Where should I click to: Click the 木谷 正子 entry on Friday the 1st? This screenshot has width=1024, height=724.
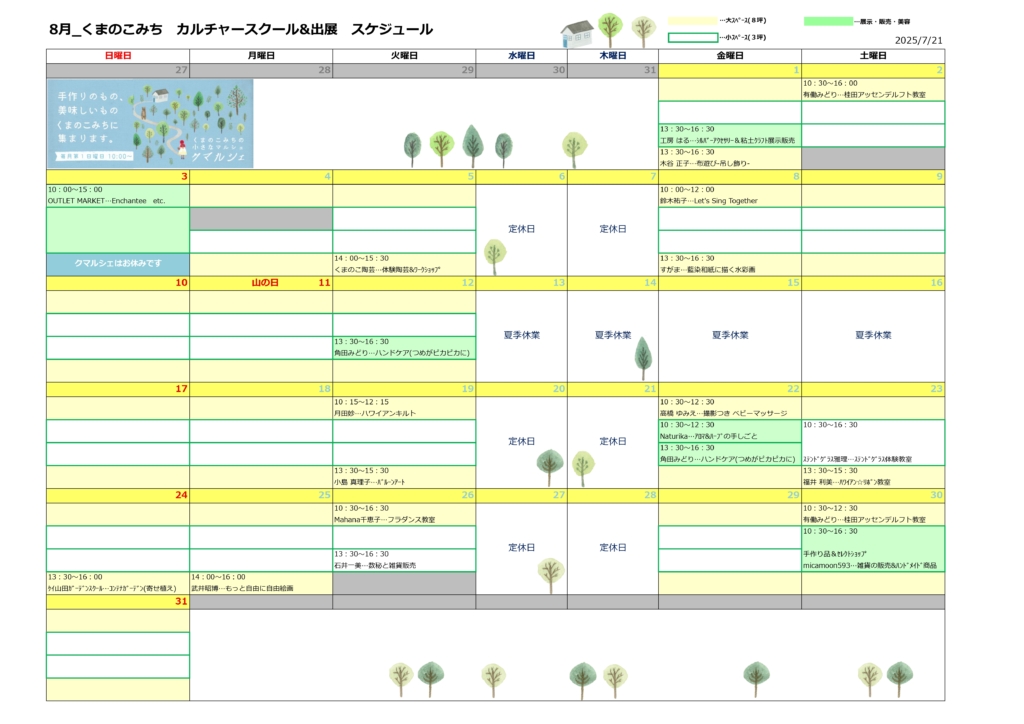point(705,163)
